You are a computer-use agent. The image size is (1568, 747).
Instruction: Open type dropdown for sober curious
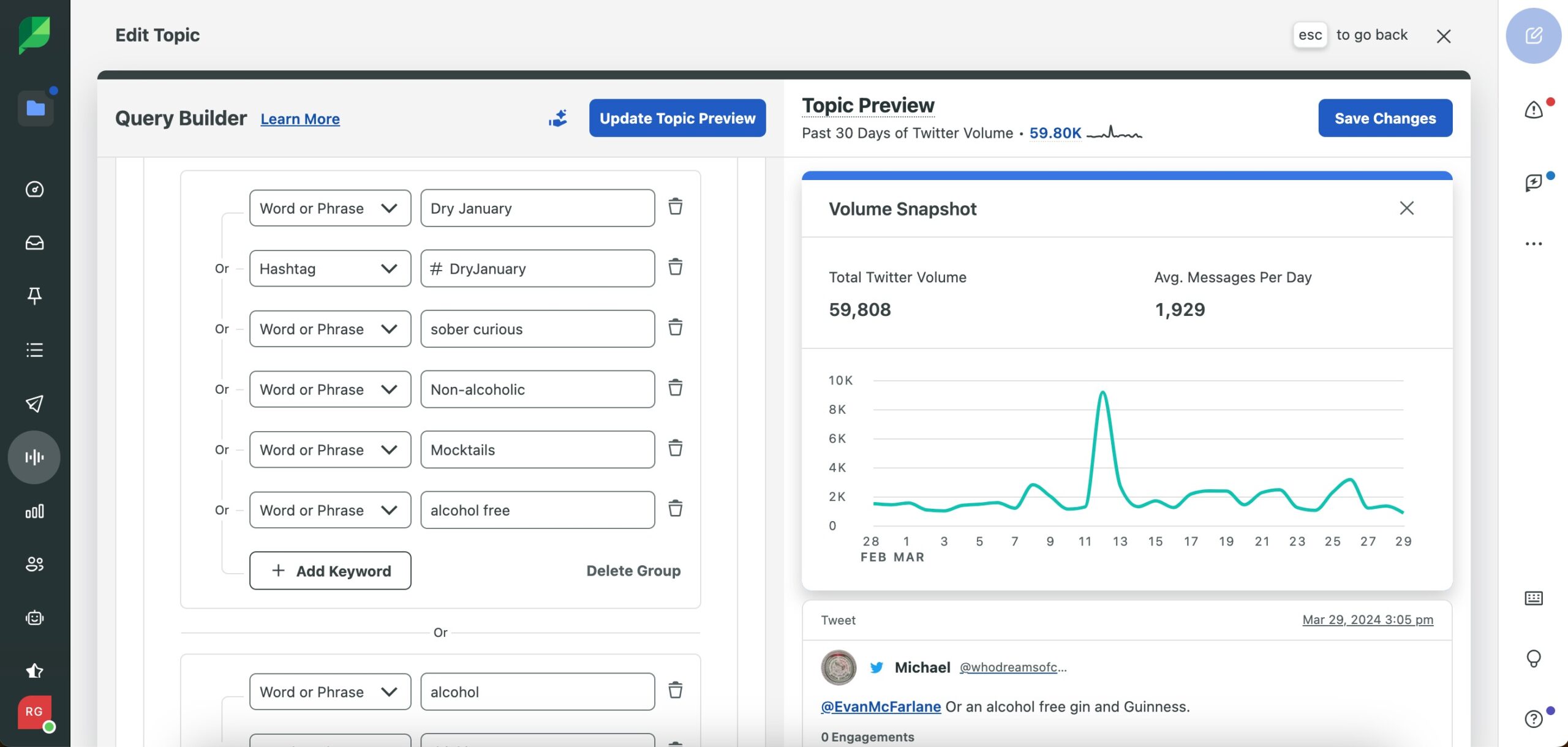click(x=330, y=329)
